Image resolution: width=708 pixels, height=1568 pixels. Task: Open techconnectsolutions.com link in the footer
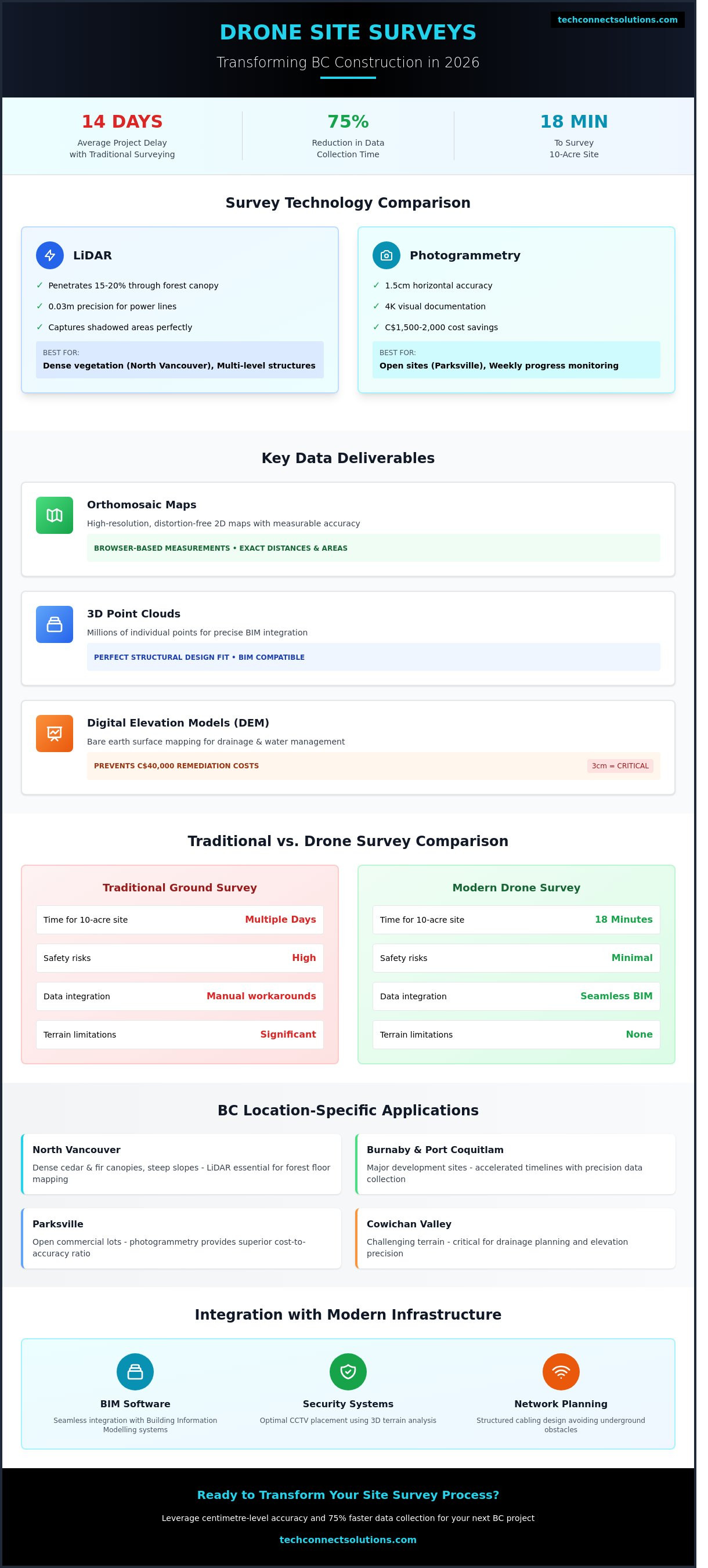[348, 1540]
